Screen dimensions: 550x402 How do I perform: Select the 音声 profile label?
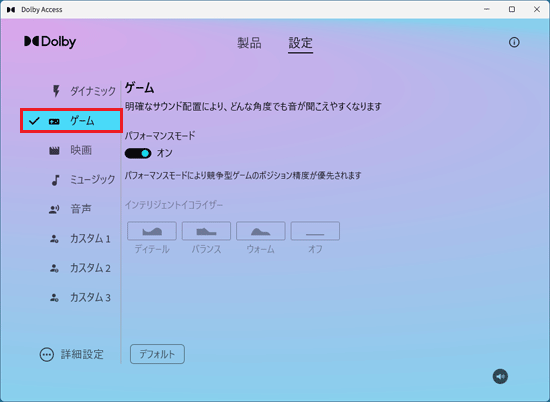tap(81, 209)
